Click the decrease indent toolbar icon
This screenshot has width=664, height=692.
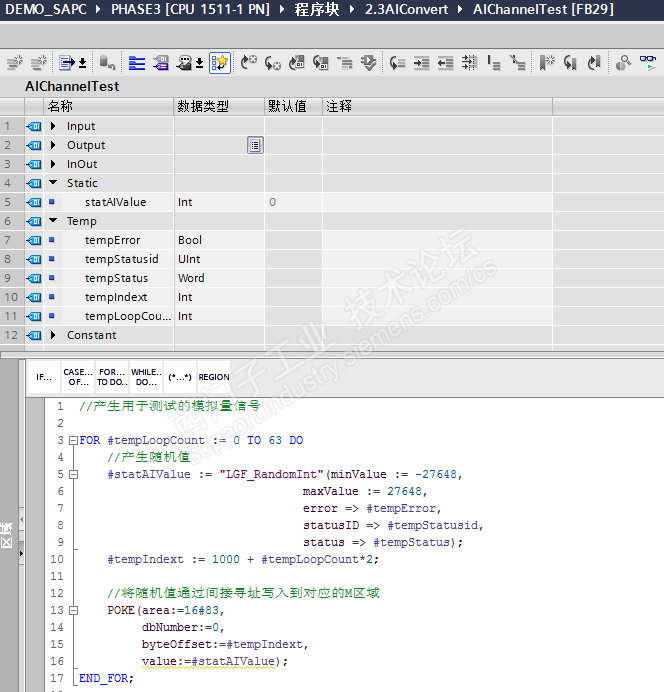(x=444, y=63)
